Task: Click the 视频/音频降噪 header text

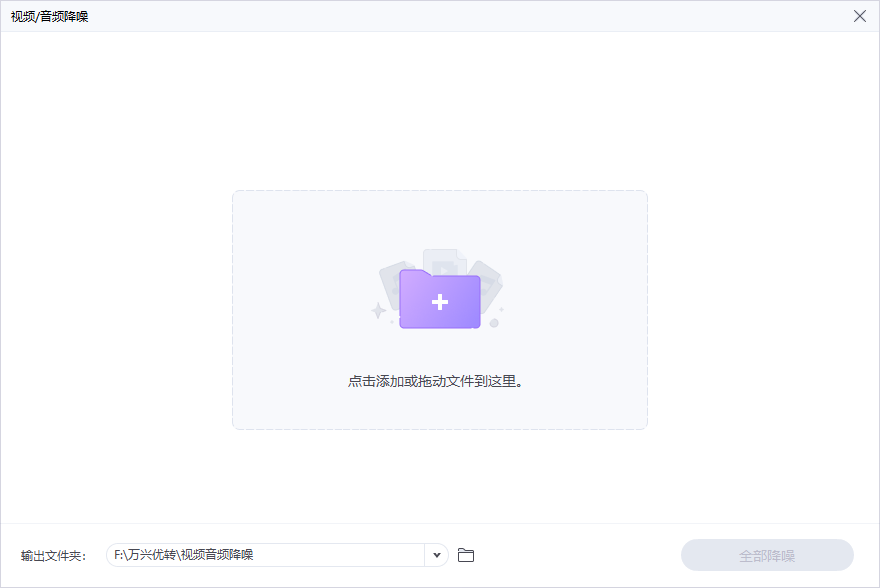Action: tap(49, 16)
